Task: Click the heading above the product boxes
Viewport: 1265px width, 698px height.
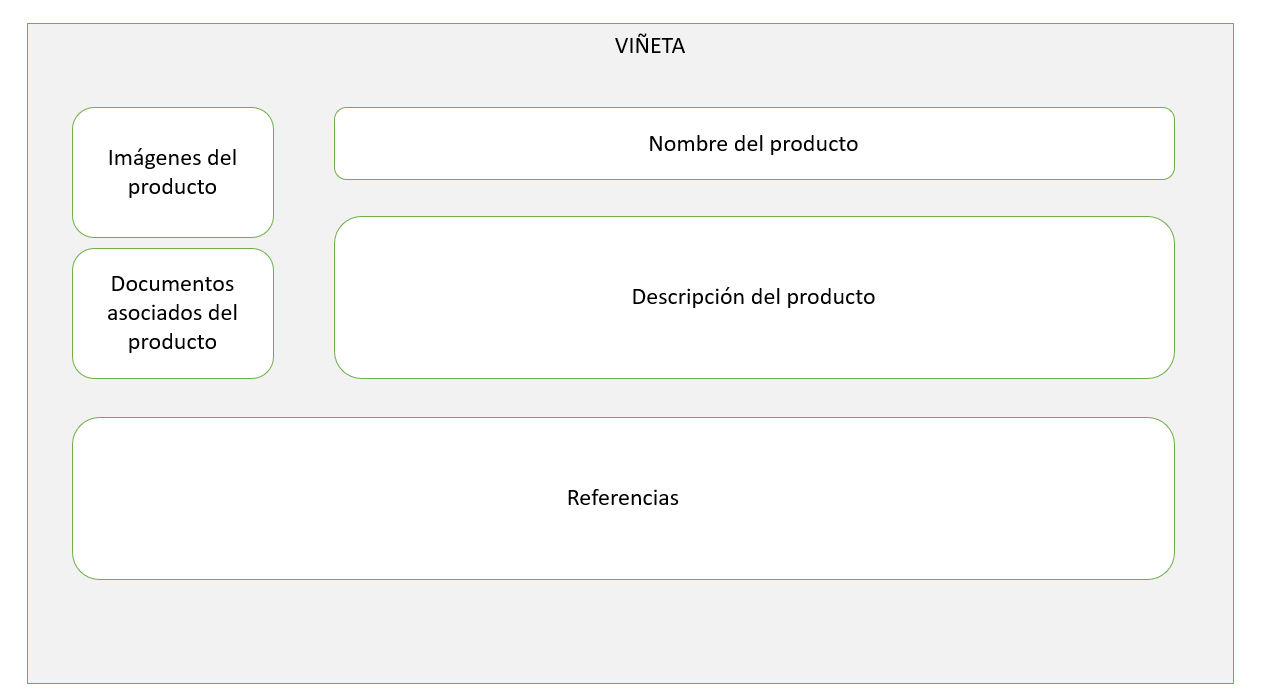Action: [650, 46]
